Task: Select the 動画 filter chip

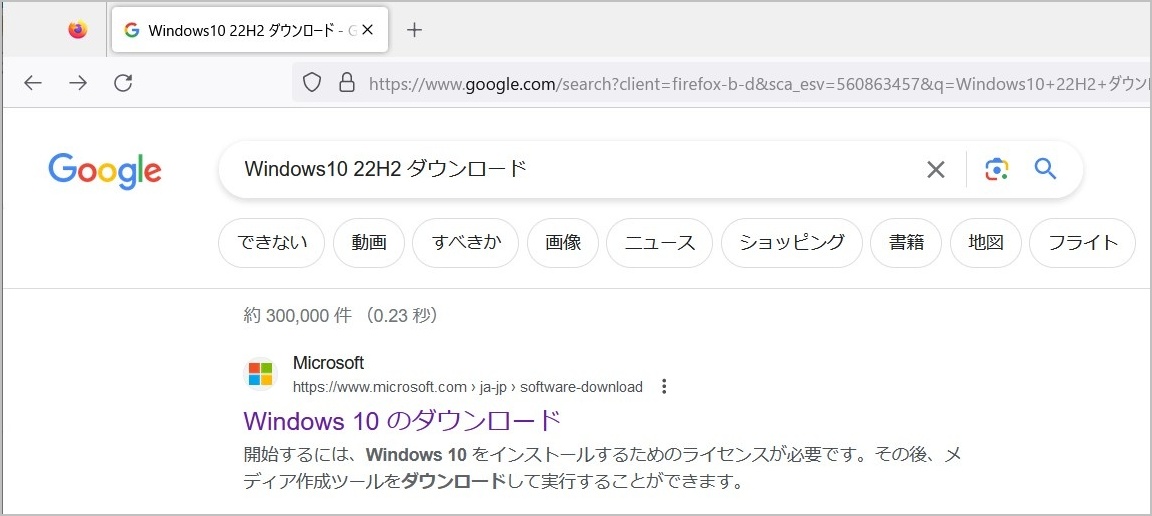Action: 369,243
